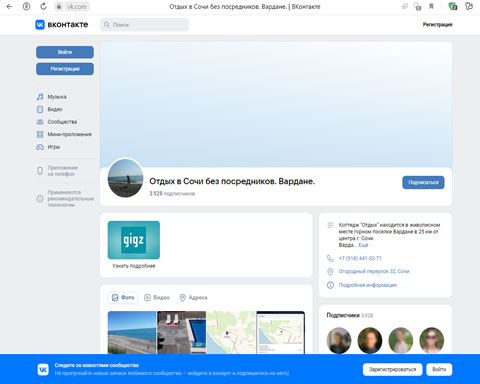Click the phone number +7 (918) 441-32-71
The width and height of the screenshot is (480, 384).
pos(360,258)
